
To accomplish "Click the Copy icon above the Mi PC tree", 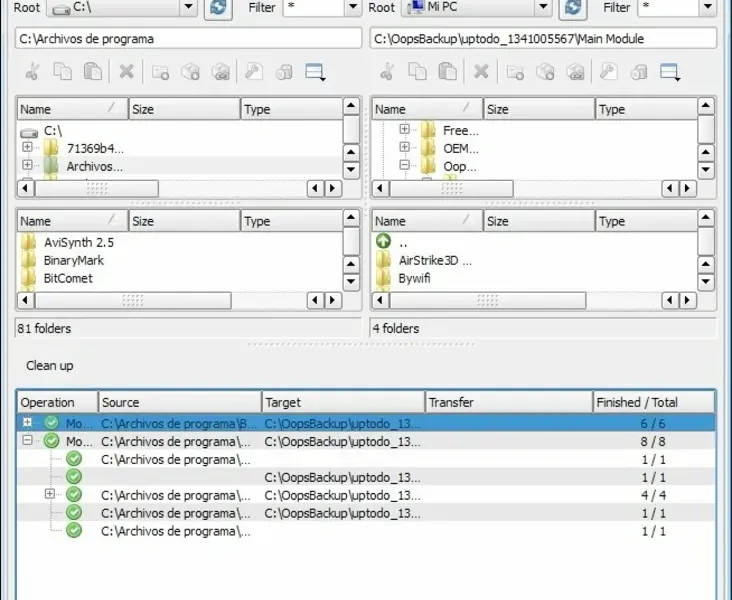I will click(x=417, y=72).
